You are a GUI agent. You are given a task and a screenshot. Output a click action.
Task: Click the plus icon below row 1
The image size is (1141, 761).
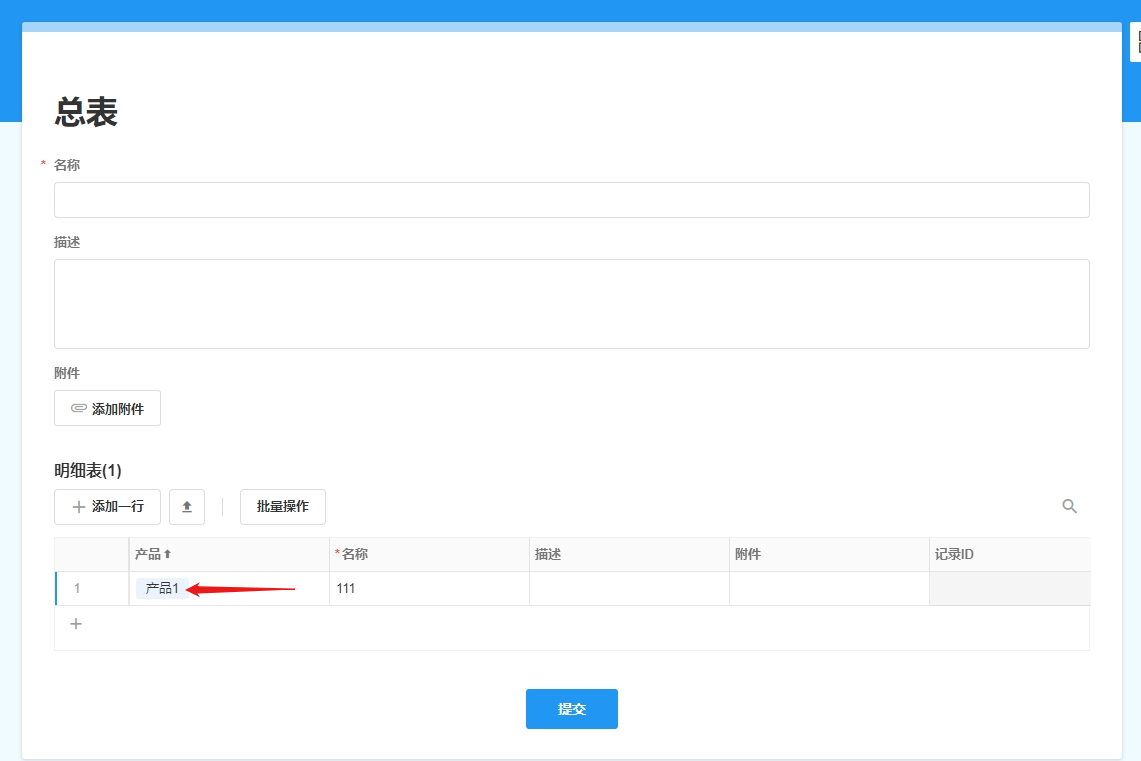point(76,624)
